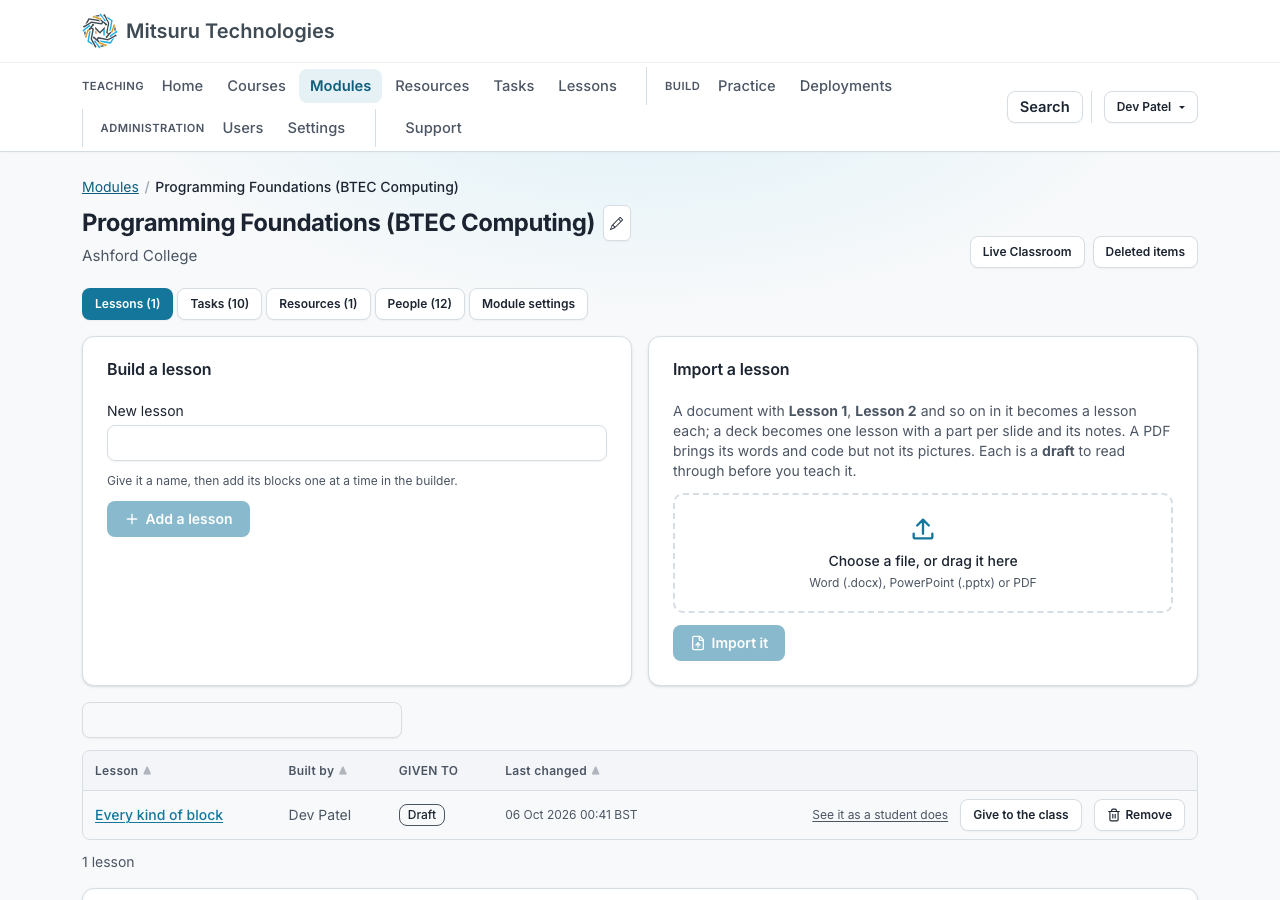Click the plus icon on Add a lesson

tap(131, 519)
